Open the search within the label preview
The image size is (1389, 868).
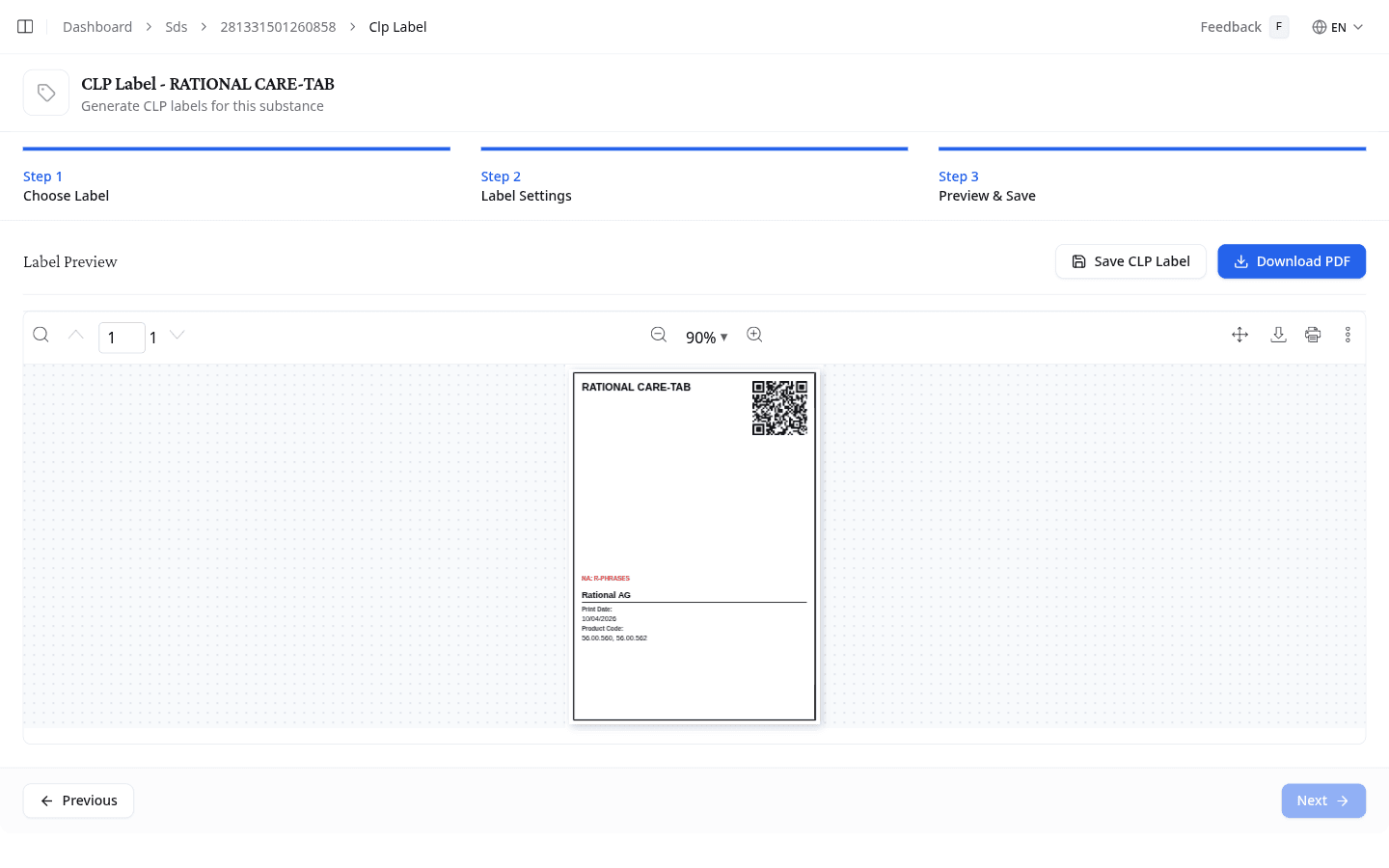tap(41, 335)
